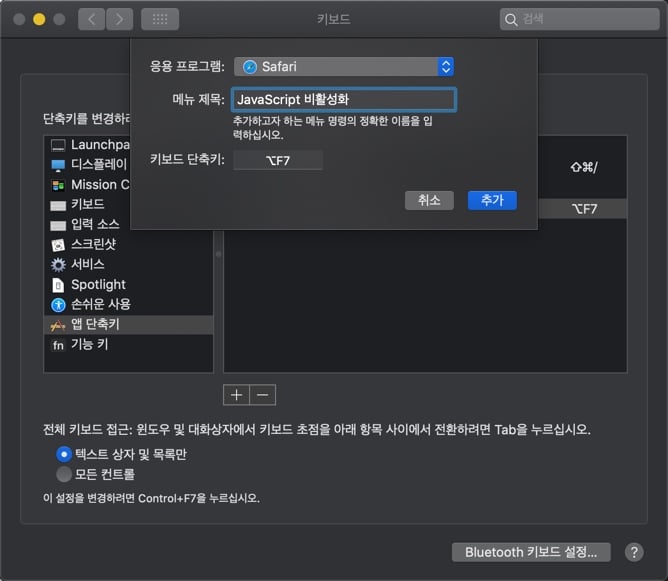Click the 스크린샷 icon
The image size is (668, 581).
pyautogui.click(x=58, y=245)
